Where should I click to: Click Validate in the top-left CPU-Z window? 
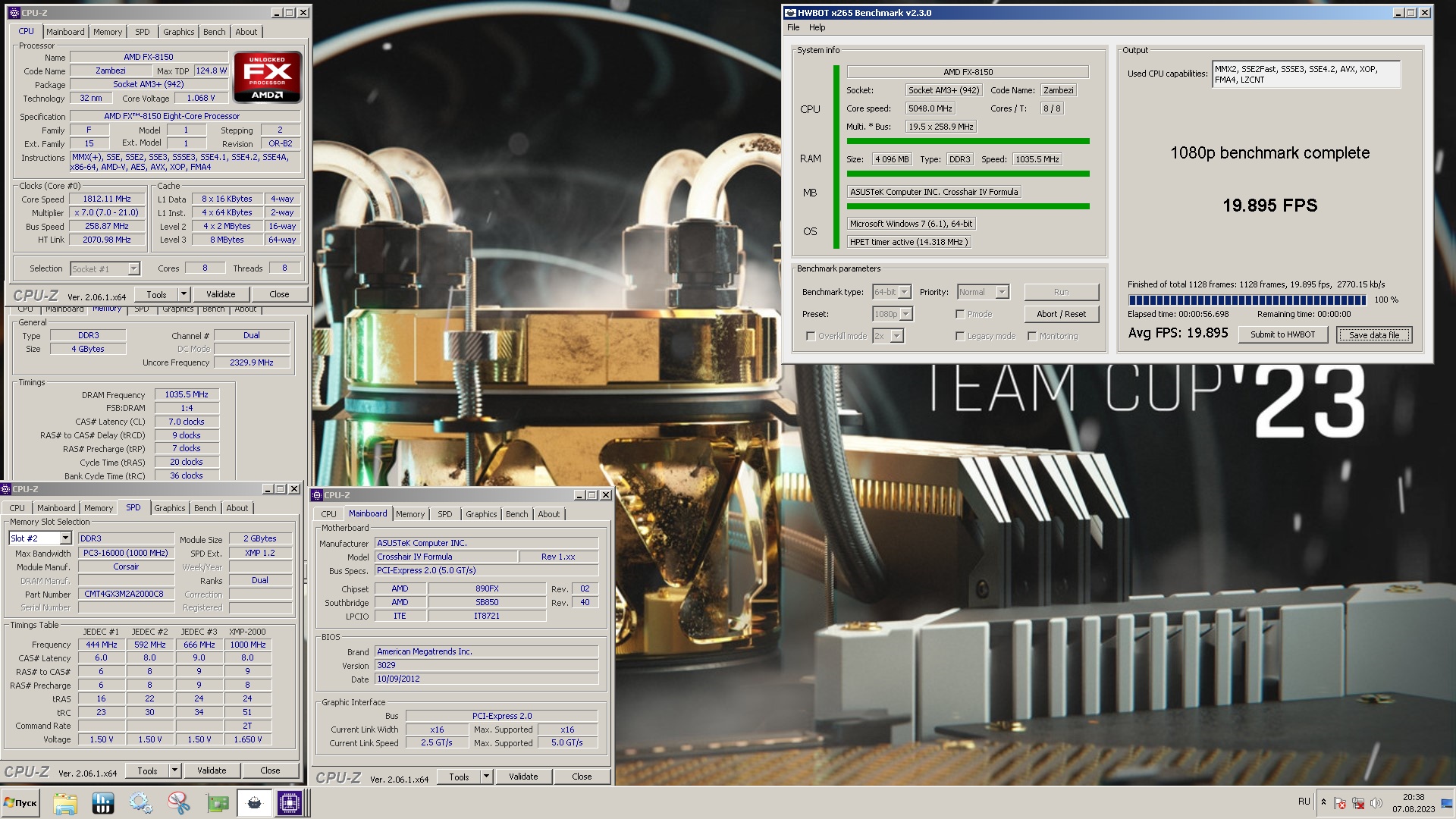coord(221,294)
